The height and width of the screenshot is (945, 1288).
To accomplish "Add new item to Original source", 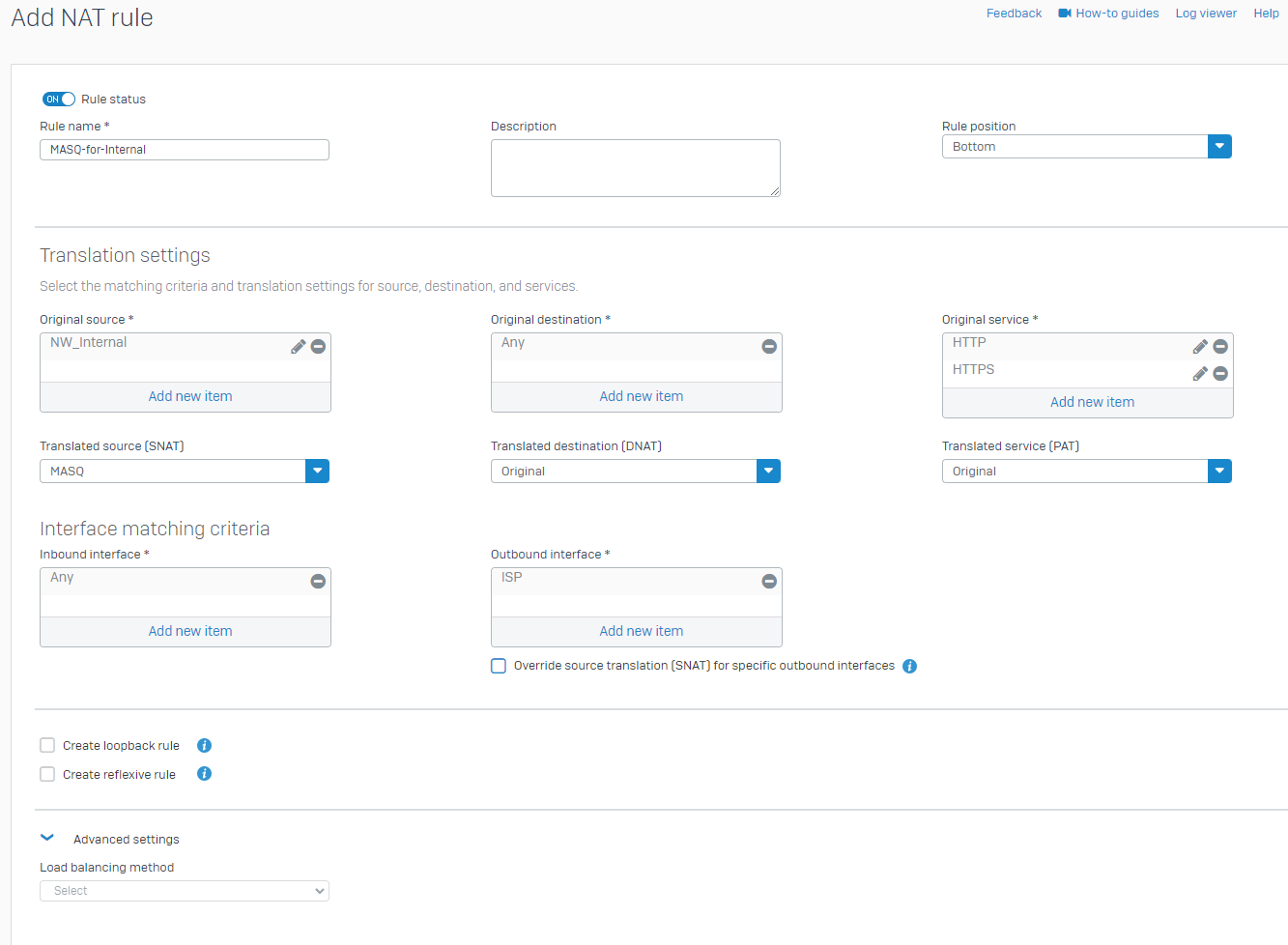I will [x=190, y=396].
